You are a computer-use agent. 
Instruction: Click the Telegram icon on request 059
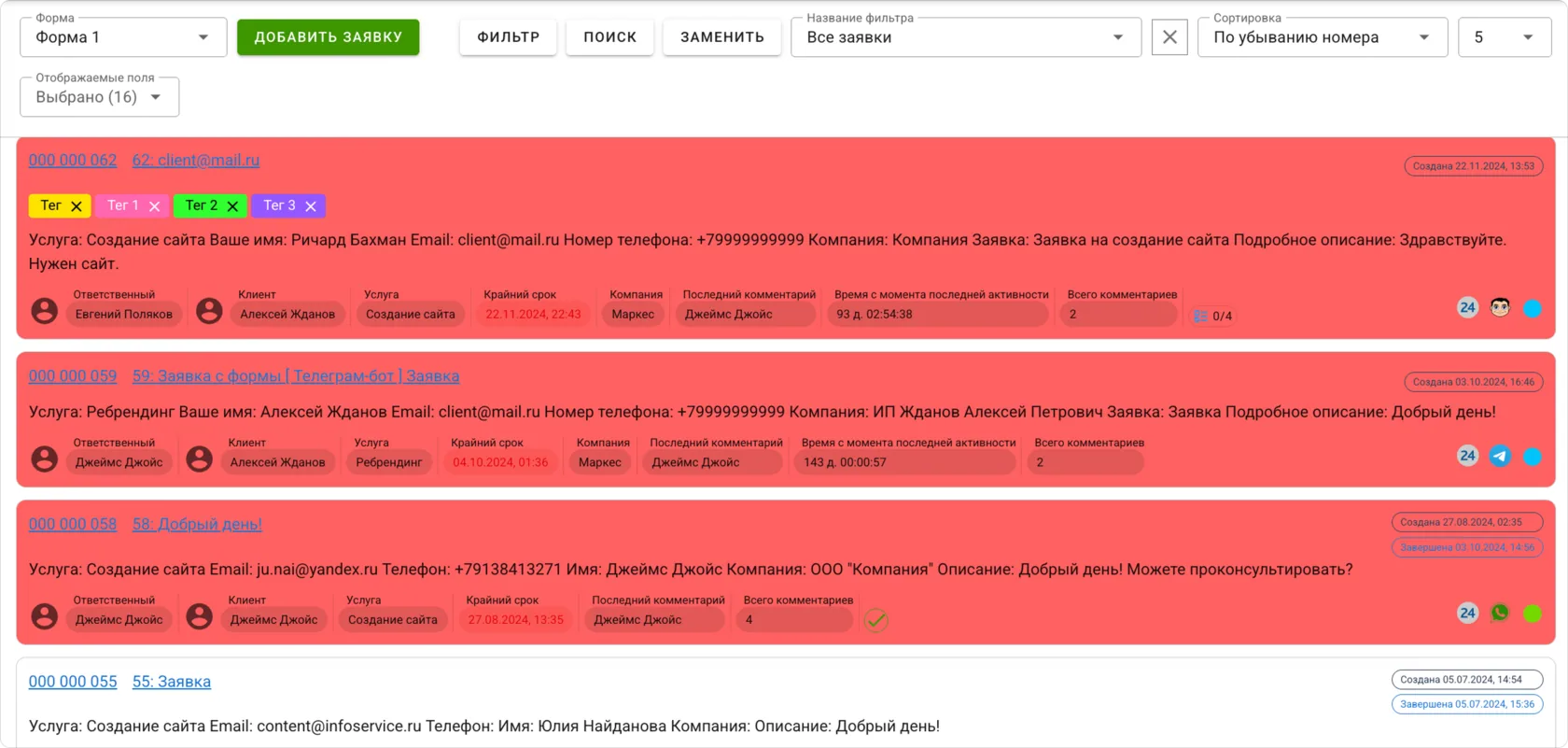coord(1500,456)
